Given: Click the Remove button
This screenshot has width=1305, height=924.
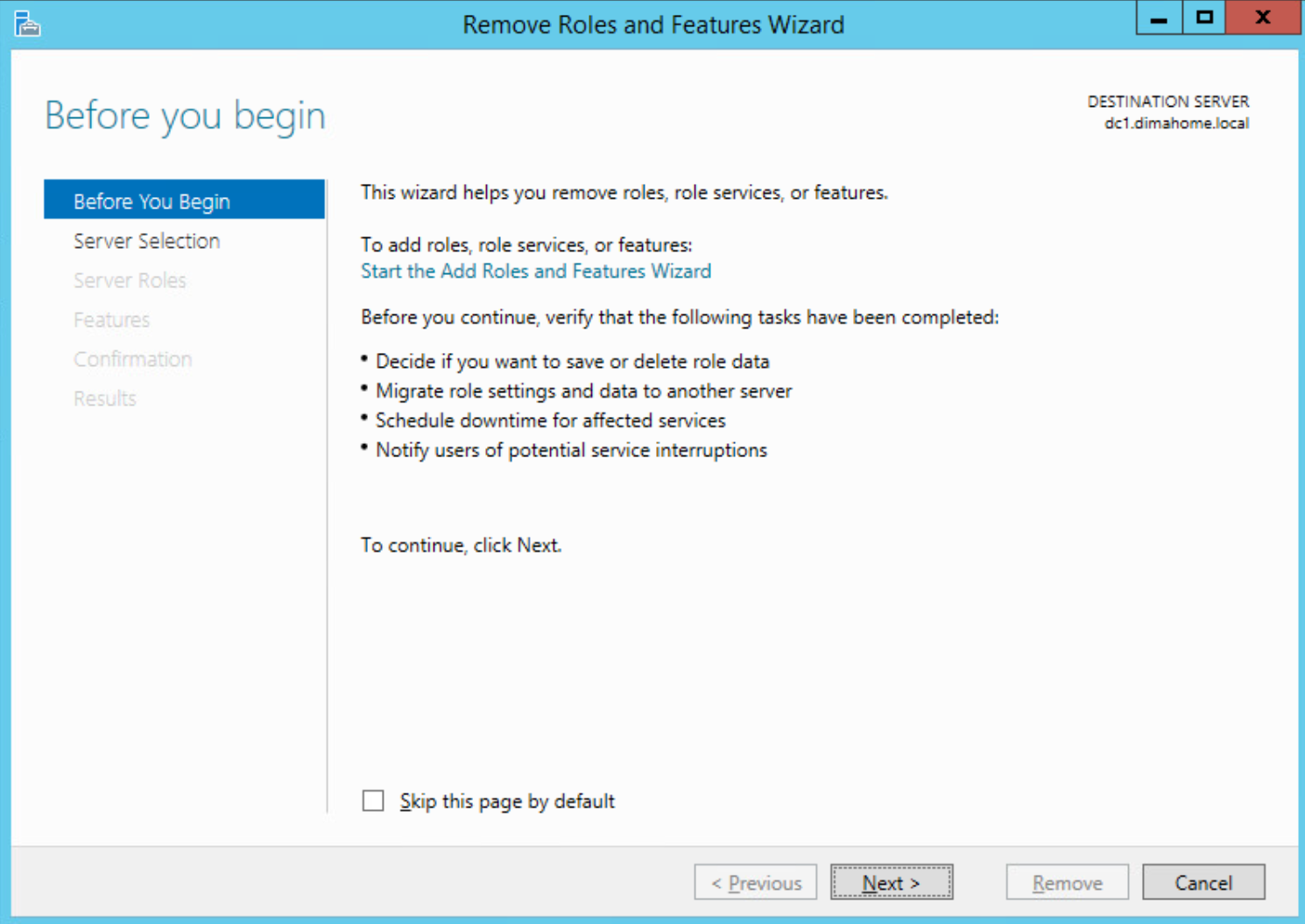Looking at the screenshot, I should pos(1066,882).
